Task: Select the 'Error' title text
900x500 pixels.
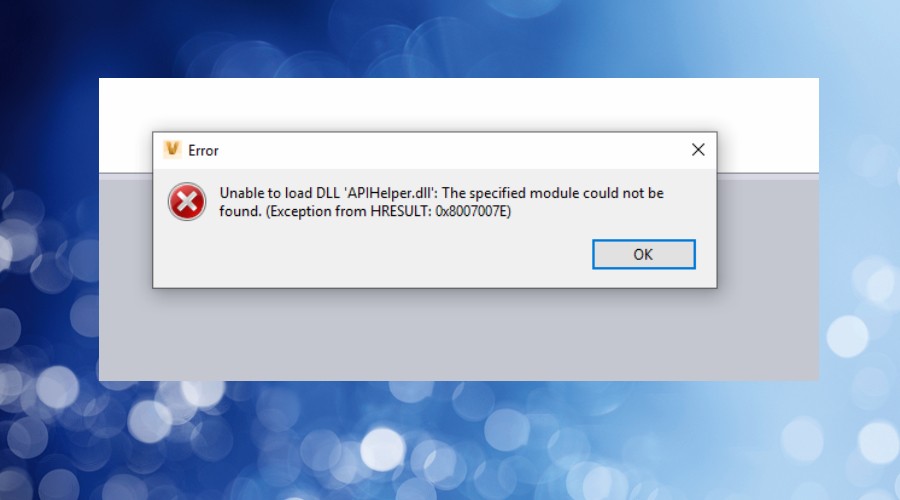Action: click(203, 150)
